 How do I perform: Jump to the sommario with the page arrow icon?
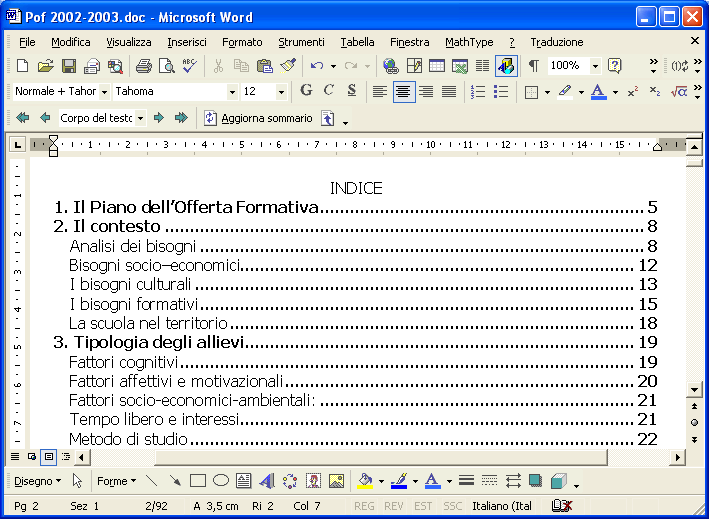[328, 118]
